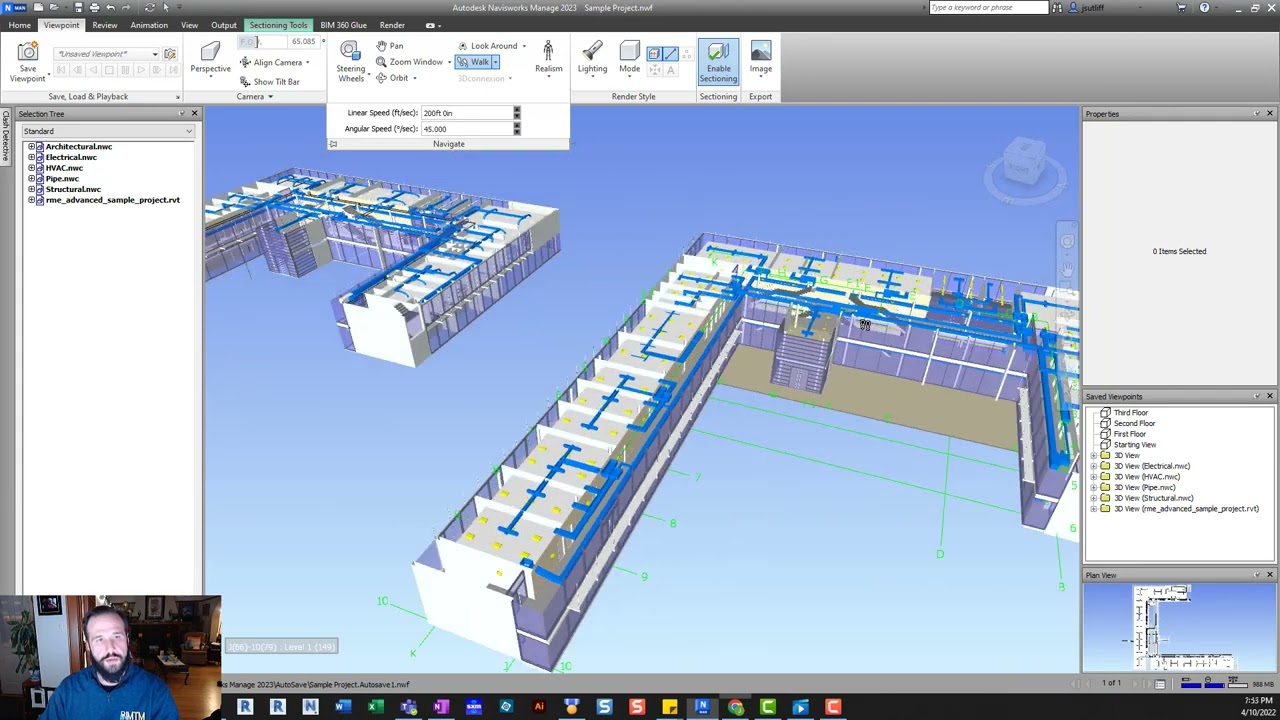
Task: Activate the Walk tool
Action: 473,62
